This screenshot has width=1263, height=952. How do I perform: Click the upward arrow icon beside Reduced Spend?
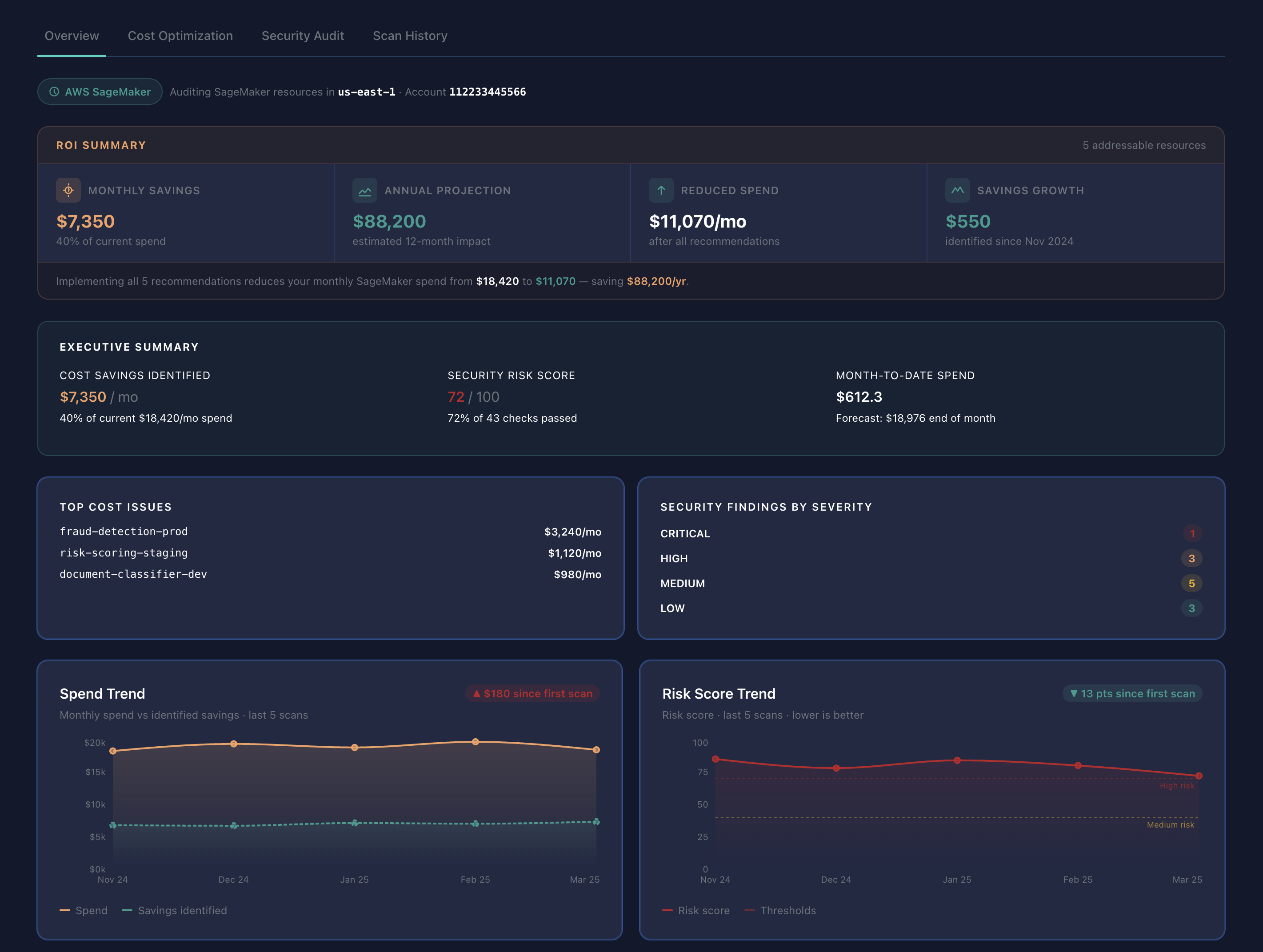point(661,190)
